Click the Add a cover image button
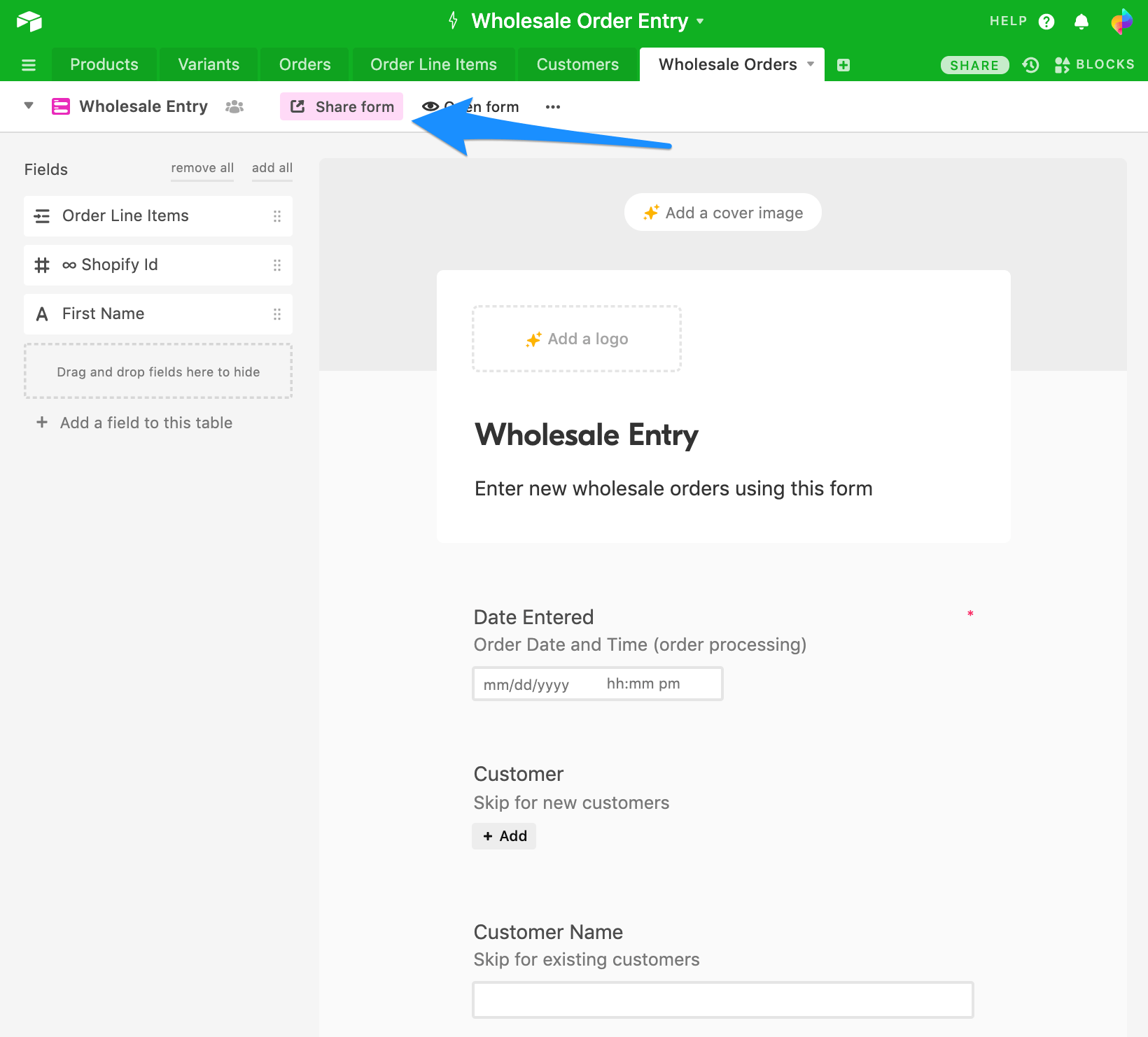This screenshot has width=1148, height=1037. coord(722,213)
